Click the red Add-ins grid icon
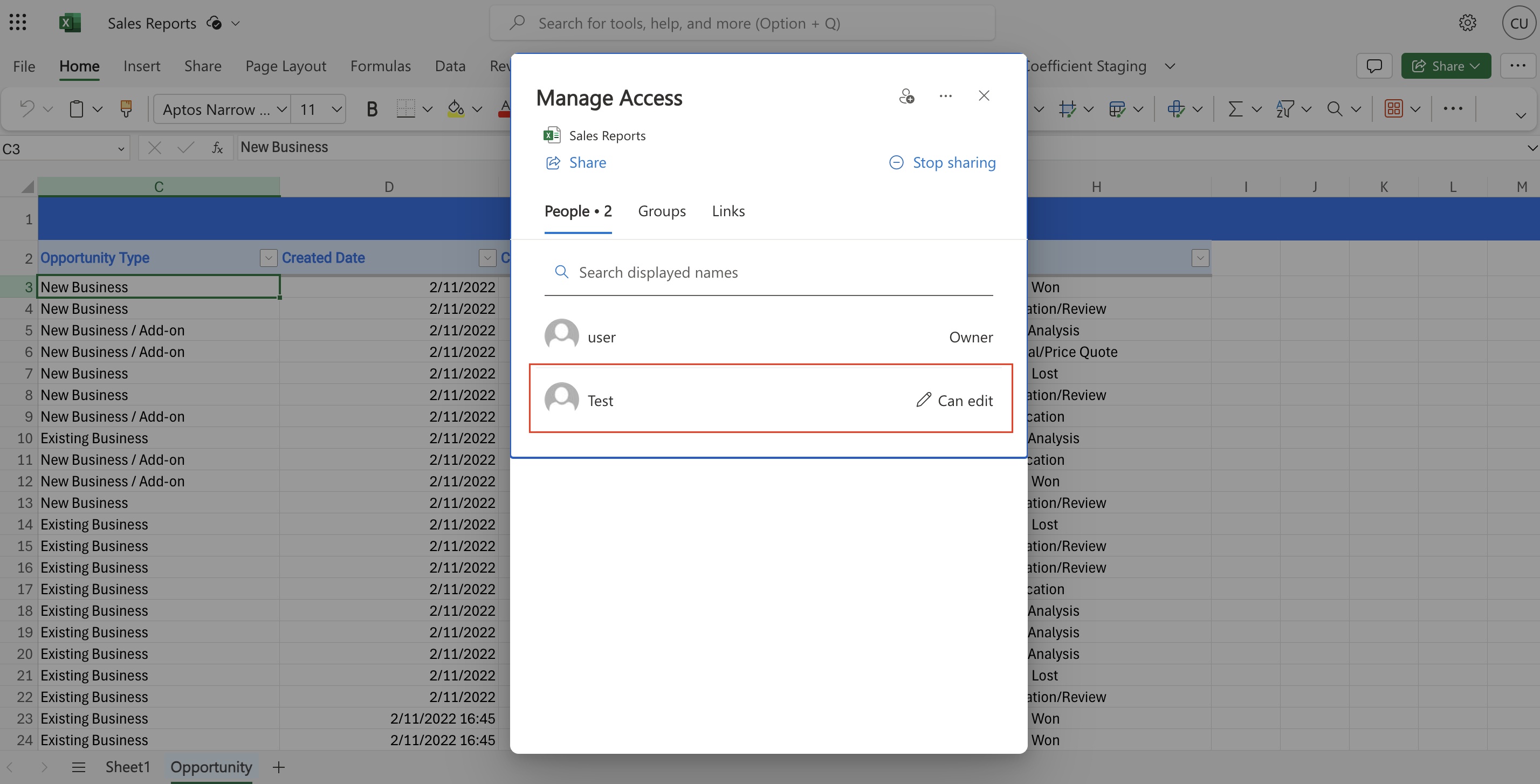The height and width of the screenshot is (784, 1540). pos(1393,109)
